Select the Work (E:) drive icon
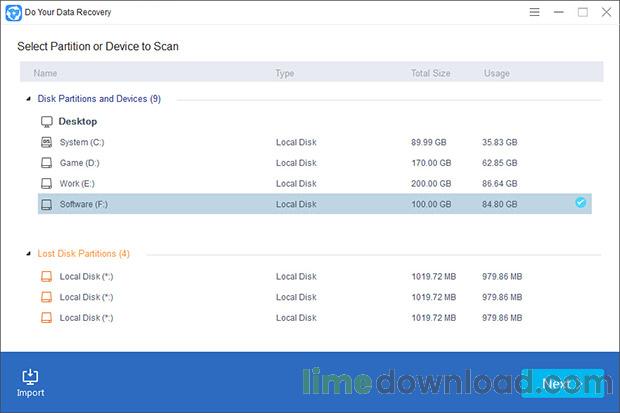Screen dimensions: 620x413 [46, 184]
